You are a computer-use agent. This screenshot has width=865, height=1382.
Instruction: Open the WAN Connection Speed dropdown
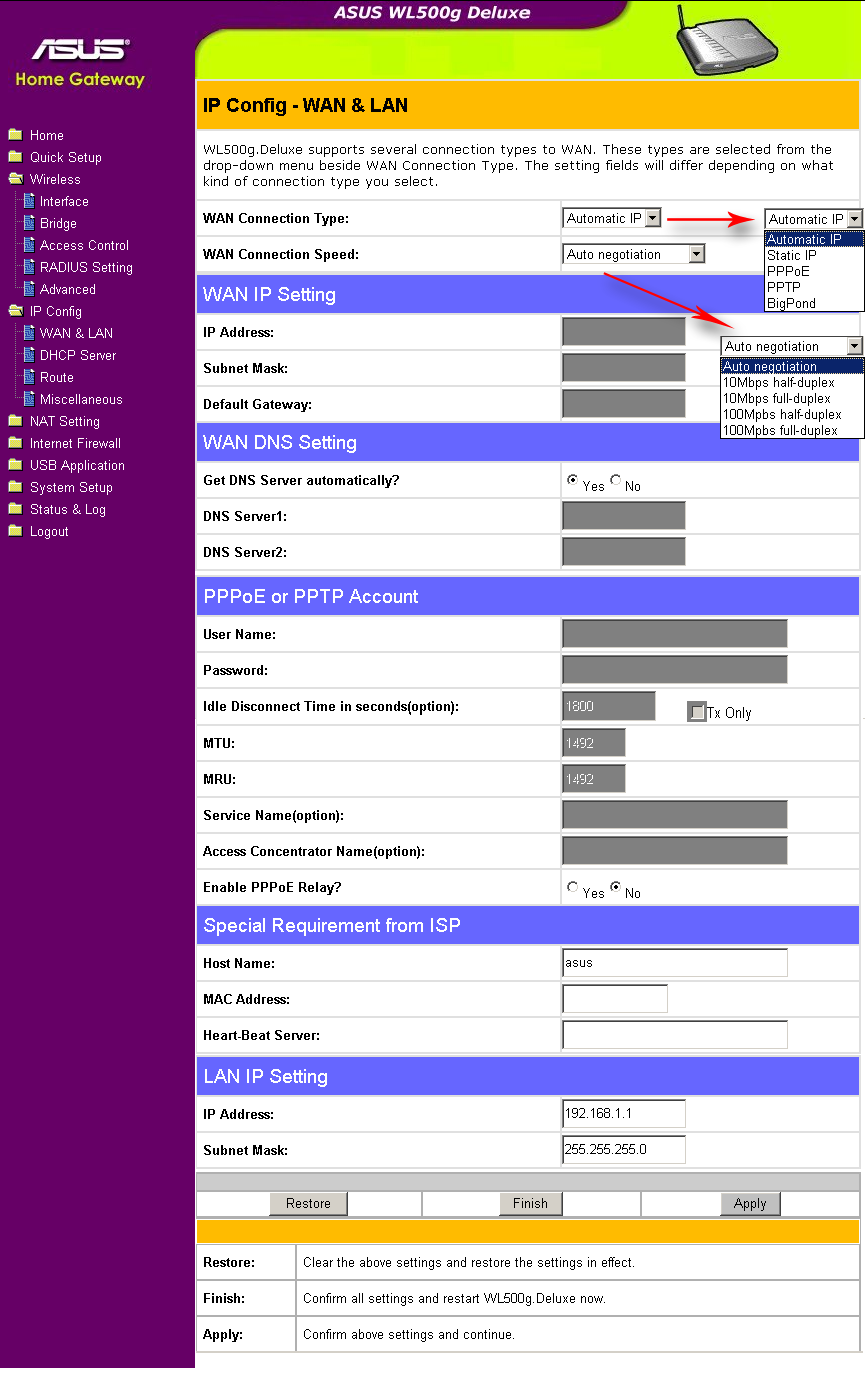[635, 254]
